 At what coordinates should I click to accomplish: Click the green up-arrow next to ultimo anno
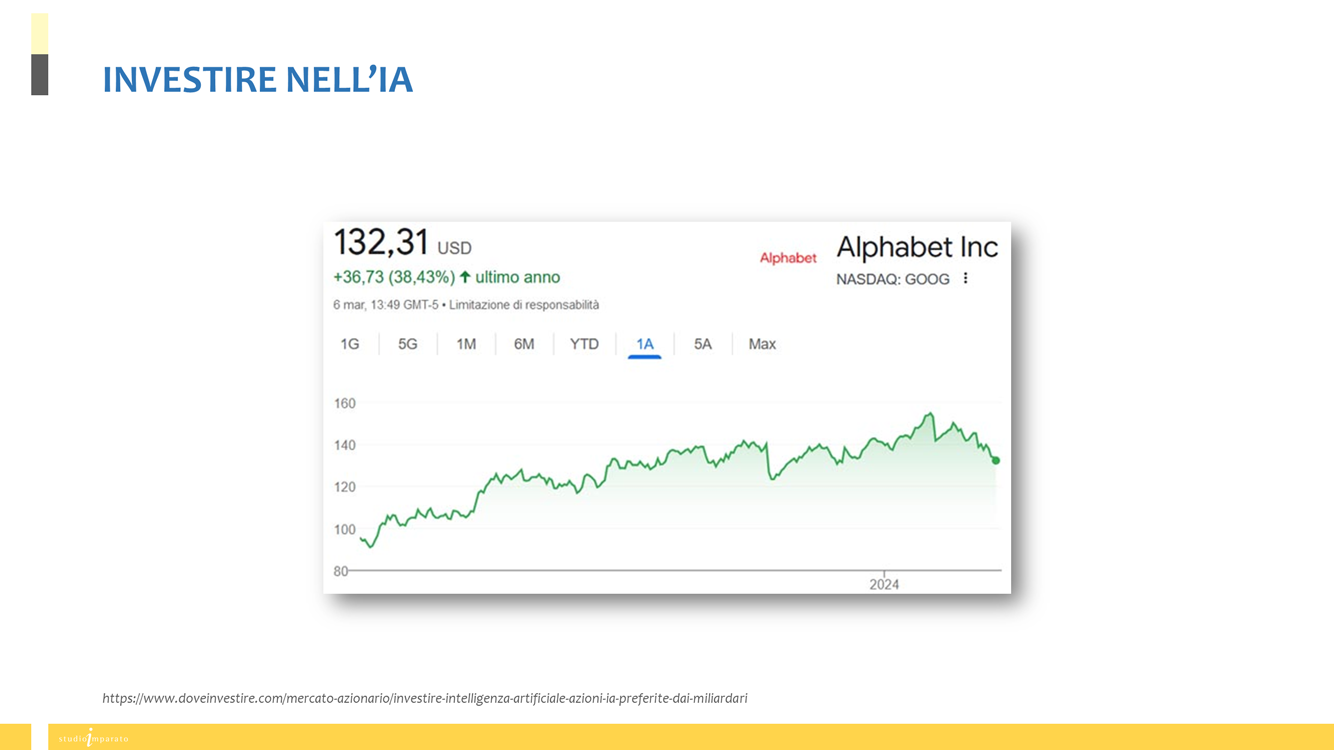[465, 277]
